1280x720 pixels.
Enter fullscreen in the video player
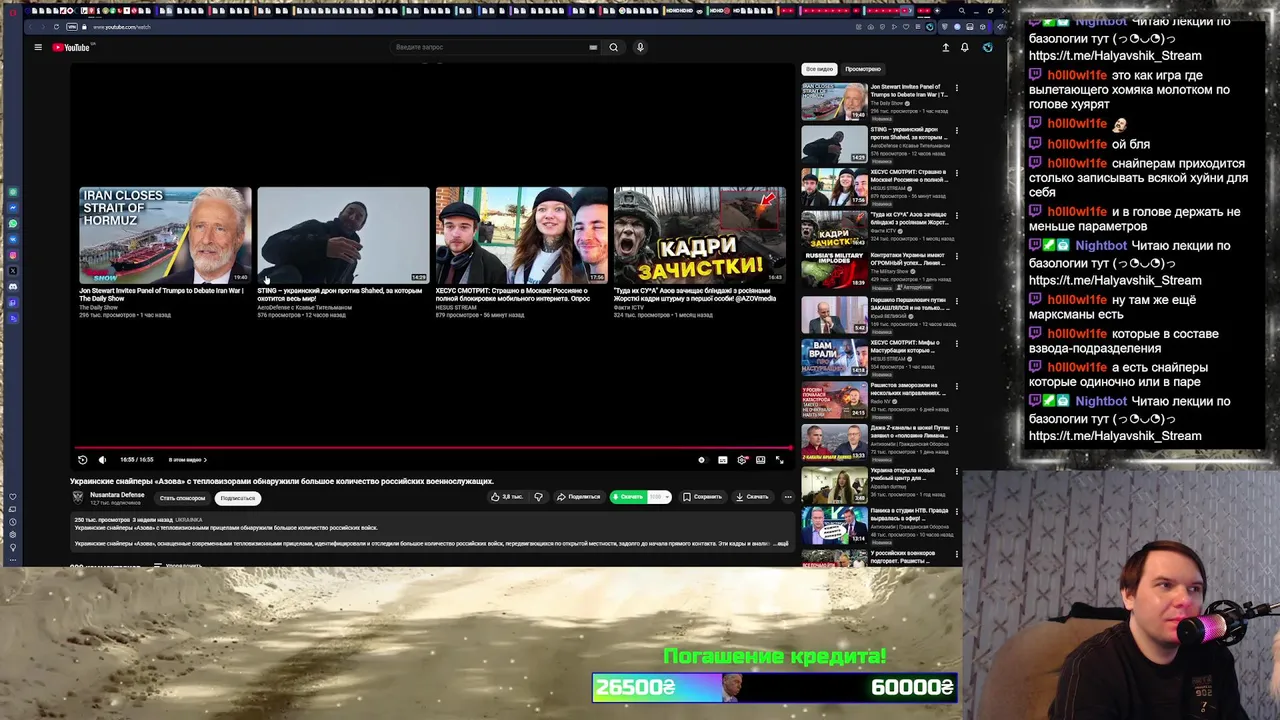pos(780,460)
